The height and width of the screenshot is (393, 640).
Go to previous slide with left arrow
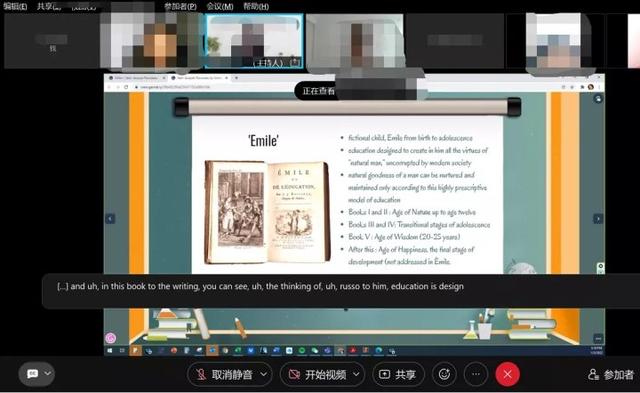pos(110,219)
